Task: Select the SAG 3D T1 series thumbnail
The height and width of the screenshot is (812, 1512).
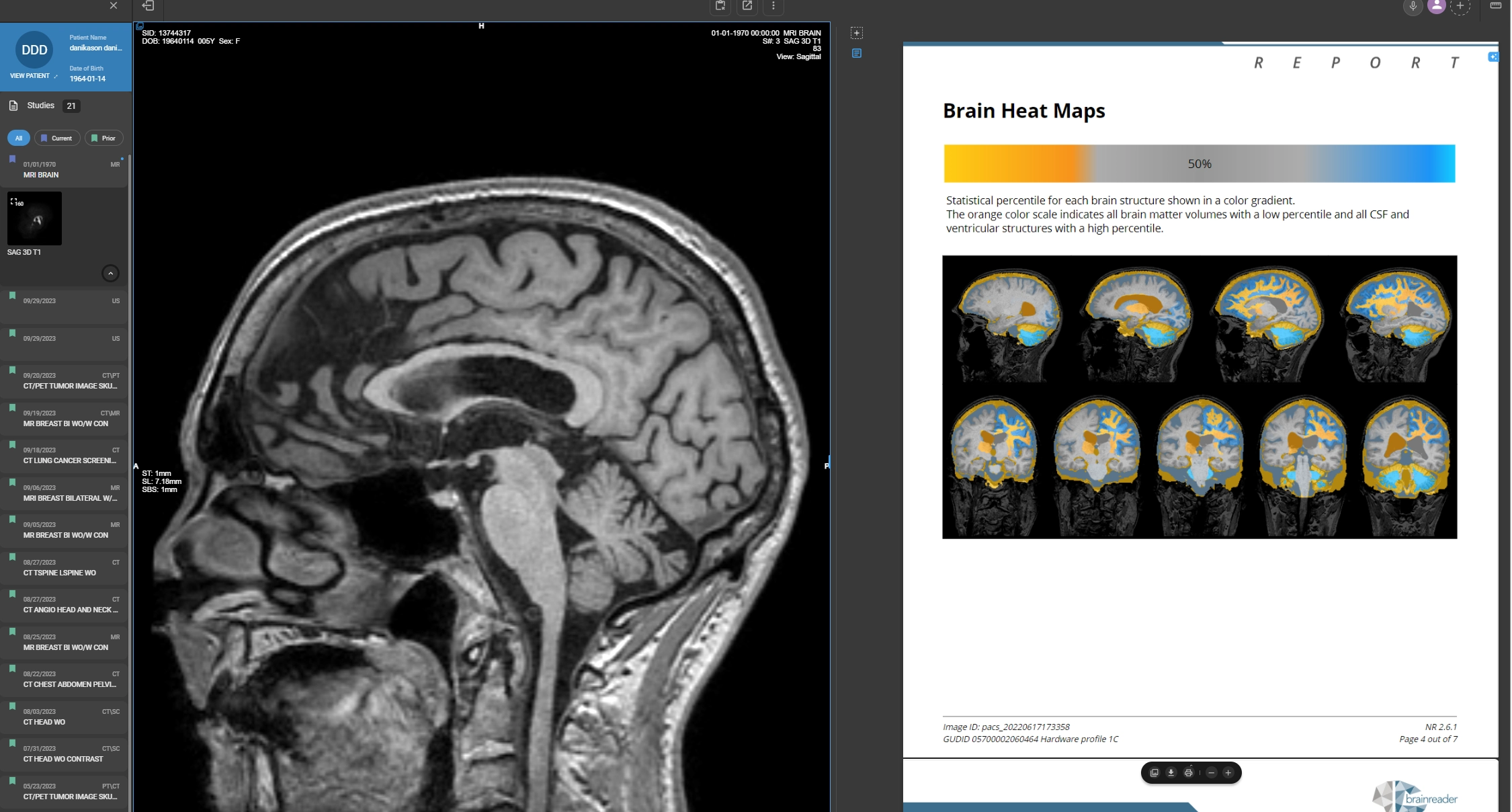Action: tap(34, 218)
